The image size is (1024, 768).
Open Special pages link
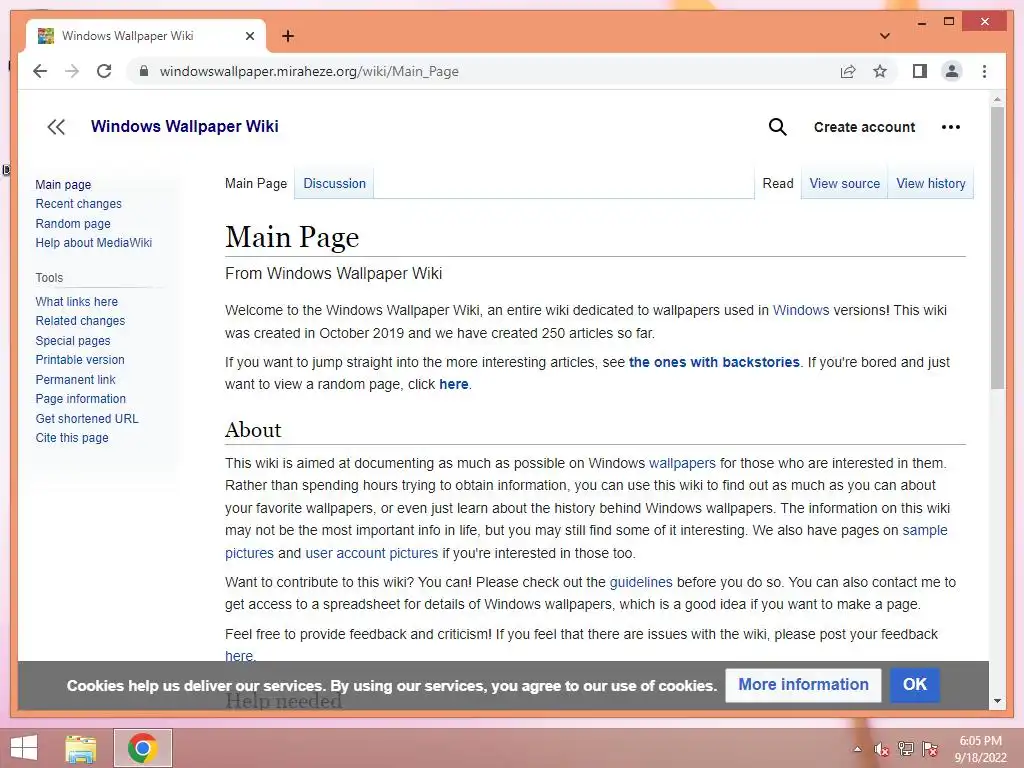pos(73,340)
